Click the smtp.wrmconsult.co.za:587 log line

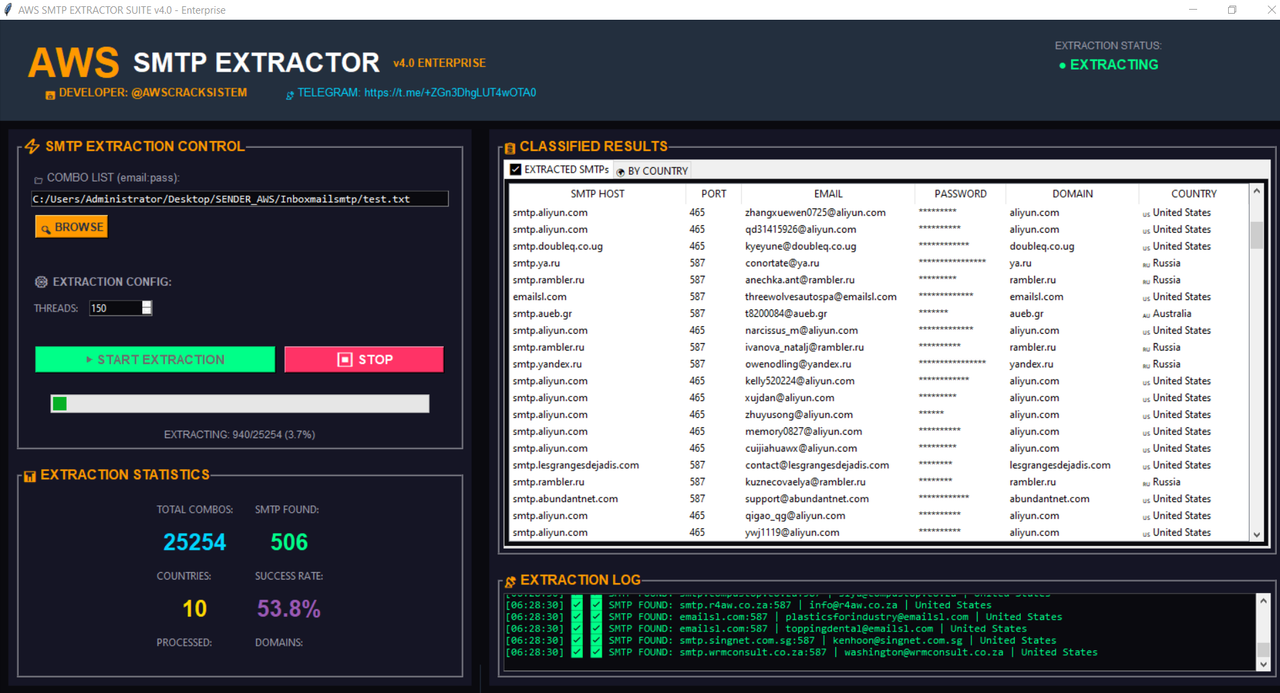[x=801, y=652]
